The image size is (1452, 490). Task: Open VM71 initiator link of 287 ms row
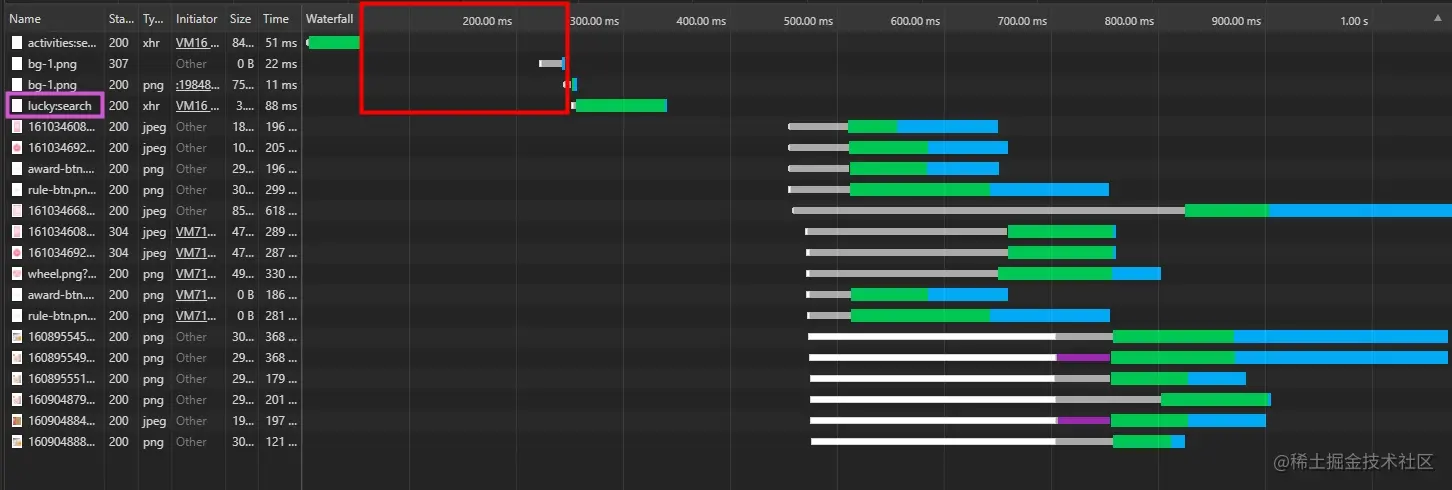coord(196,253)
